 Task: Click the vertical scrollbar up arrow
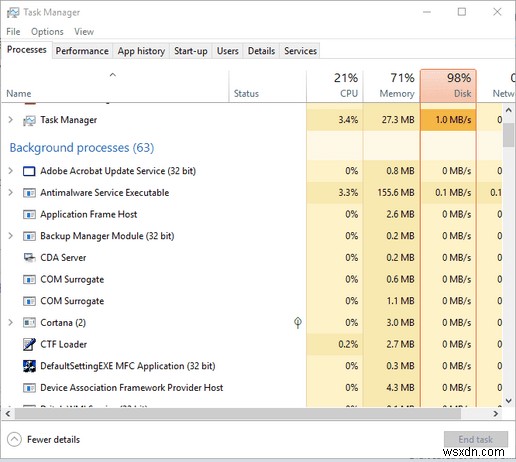pos(509,110)
